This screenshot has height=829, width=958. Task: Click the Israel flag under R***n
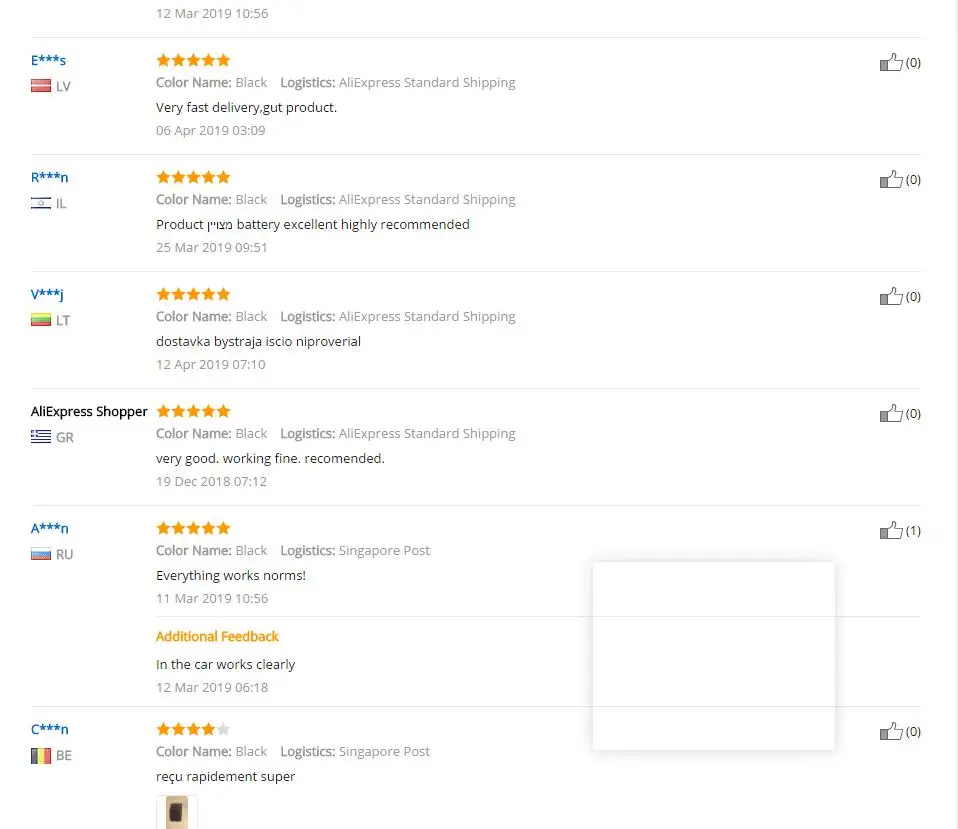[x=41, y=203]
